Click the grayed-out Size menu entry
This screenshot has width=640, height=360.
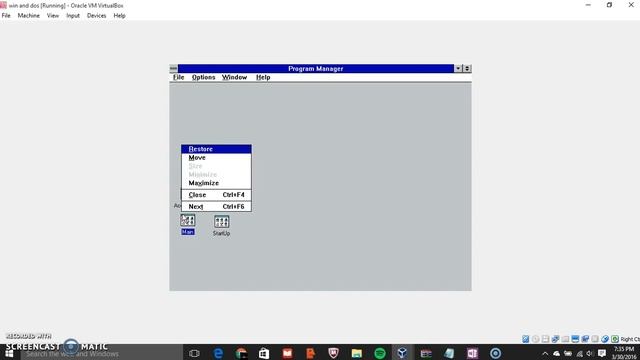pyautogui.click(x=216, y=166)
